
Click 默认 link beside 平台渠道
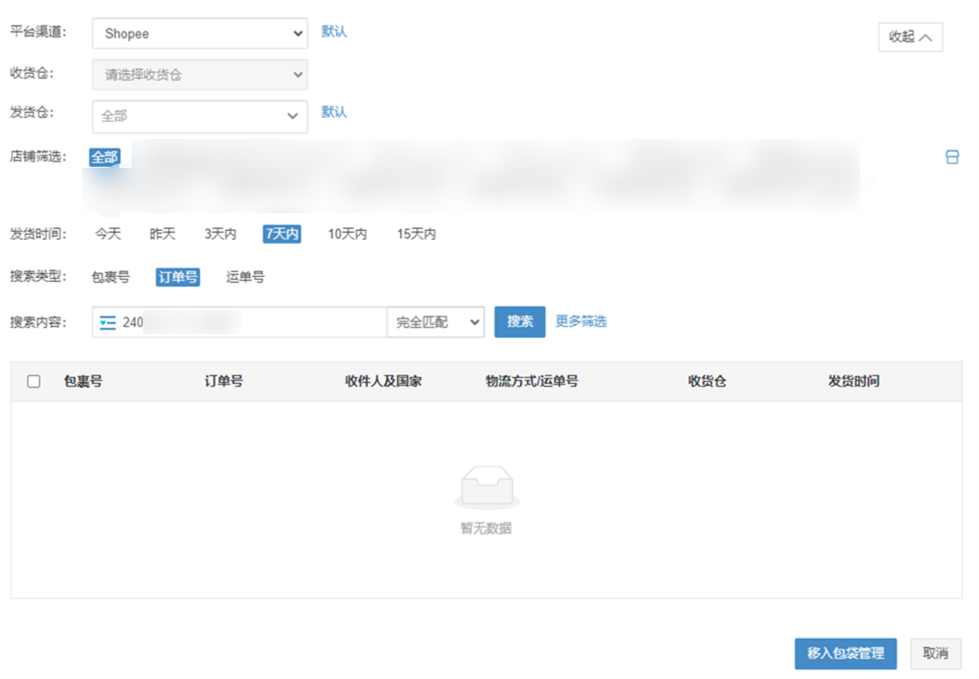334,31
